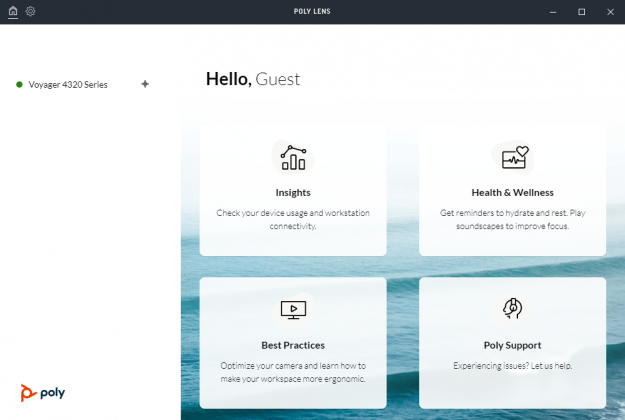The width and height of the screenshot is (625, 420).
Task: Click 'Experiencing issues? Let us help.' text
Action: coord(512,365)
